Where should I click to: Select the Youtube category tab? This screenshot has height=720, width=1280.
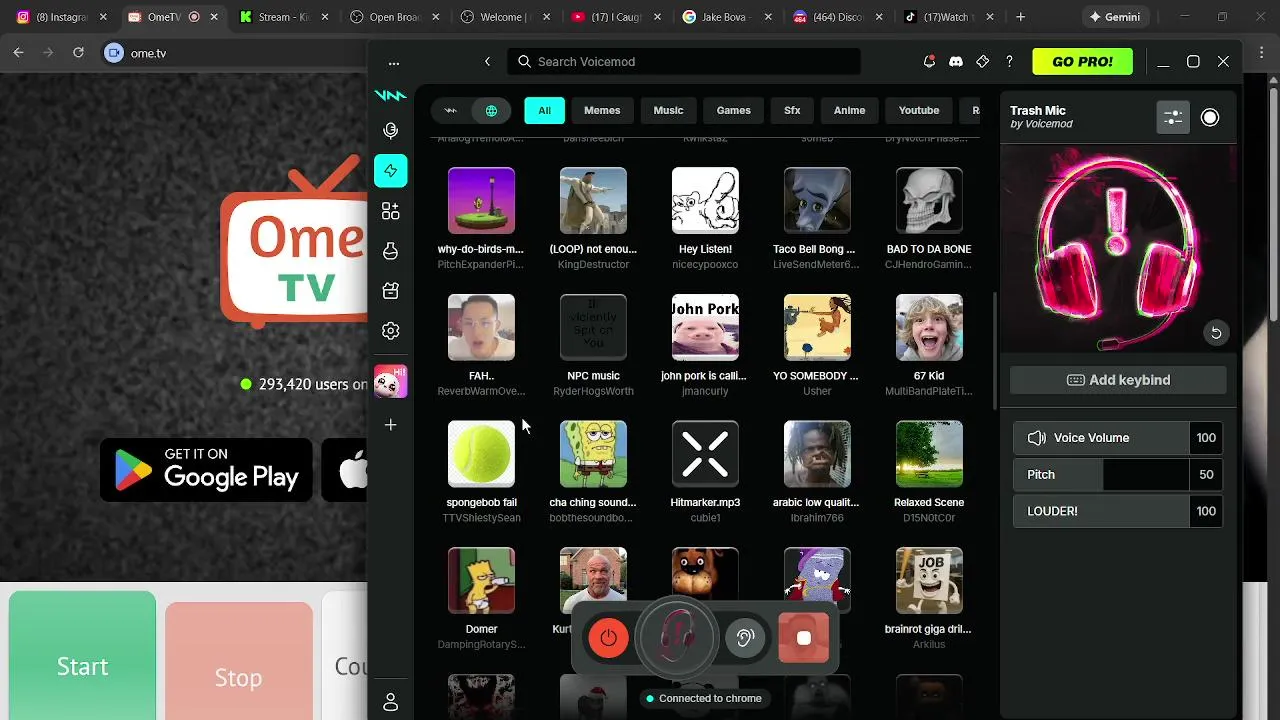pyautogui.click(x=919, y=110)
